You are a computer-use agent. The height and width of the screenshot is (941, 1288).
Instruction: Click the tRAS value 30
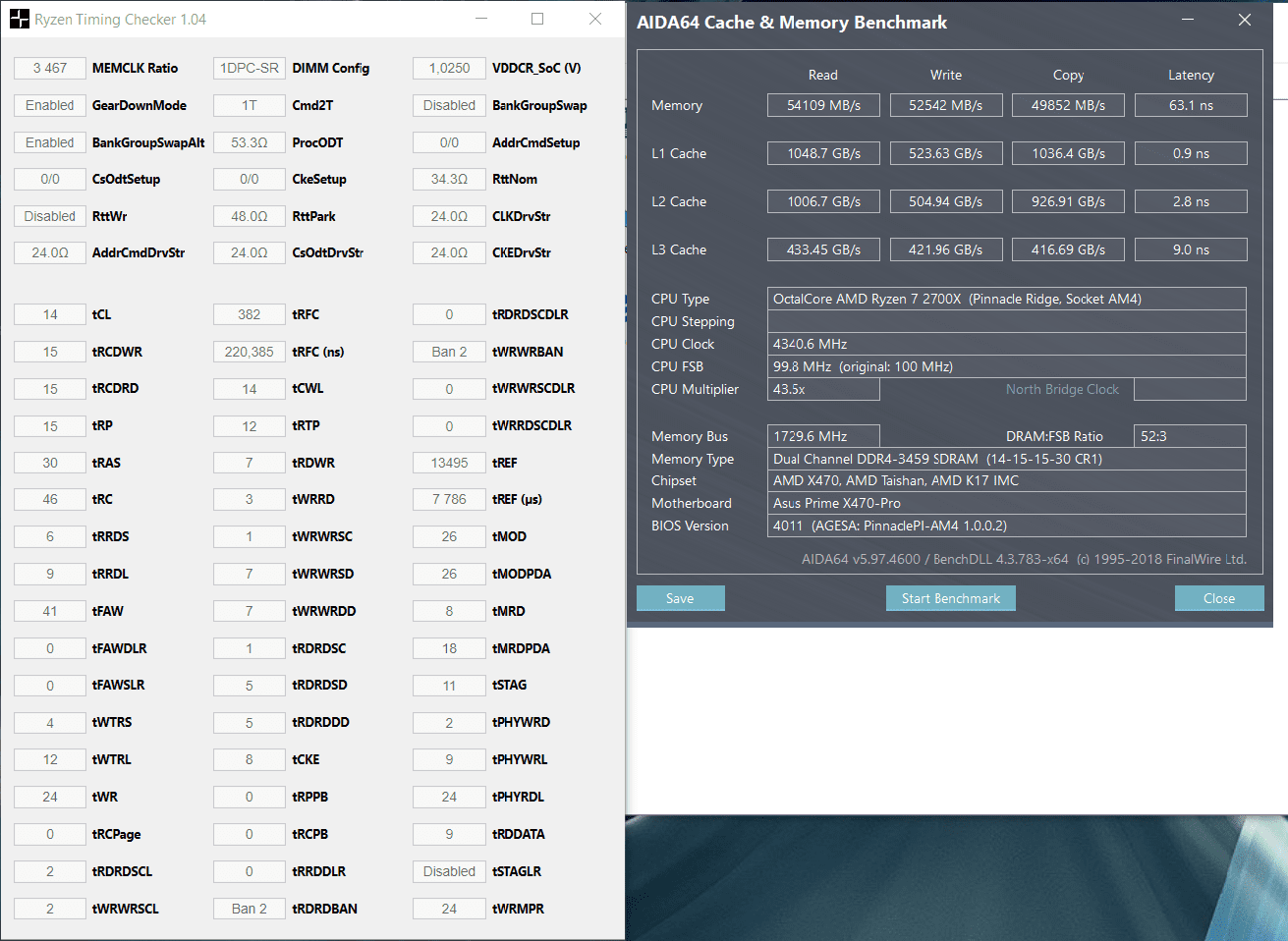pyautogui.click(x=50, y=463)
